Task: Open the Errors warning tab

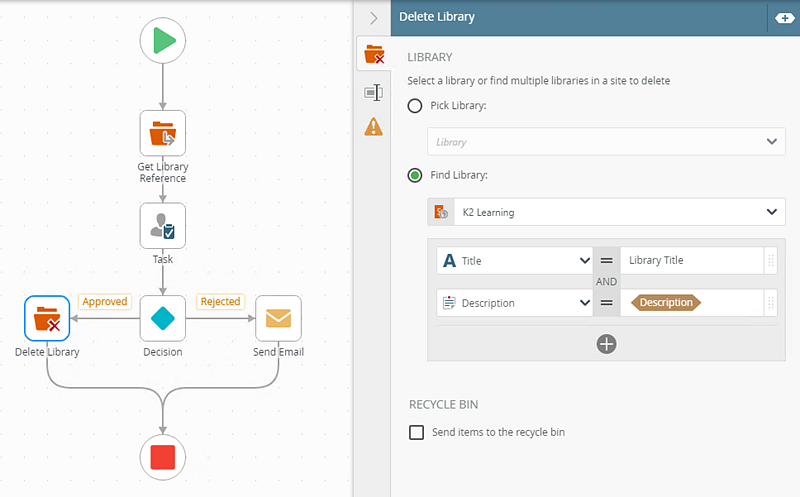Action: 374,126
